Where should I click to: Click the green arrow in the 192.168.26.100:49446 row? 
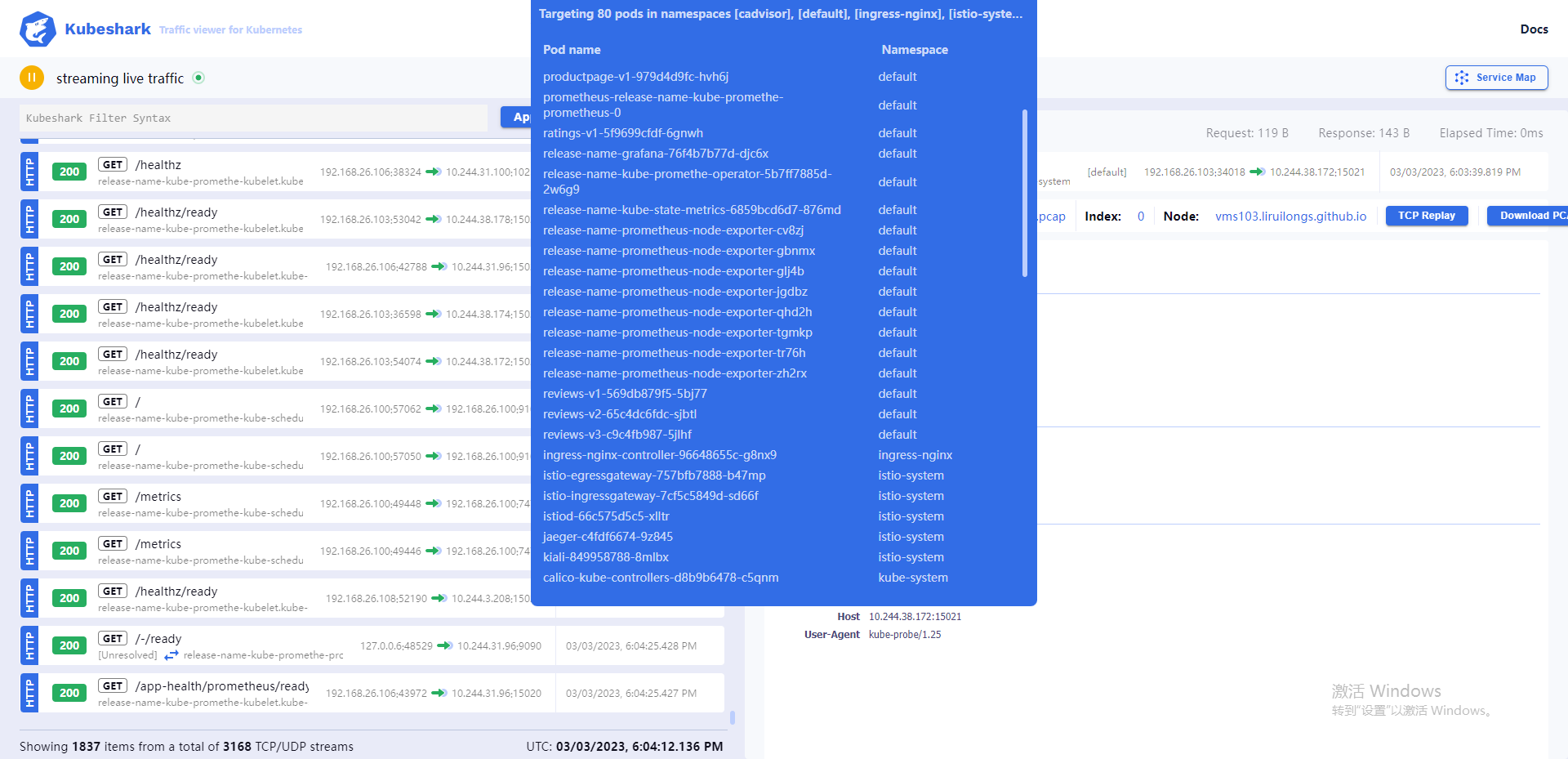(434, 551)
